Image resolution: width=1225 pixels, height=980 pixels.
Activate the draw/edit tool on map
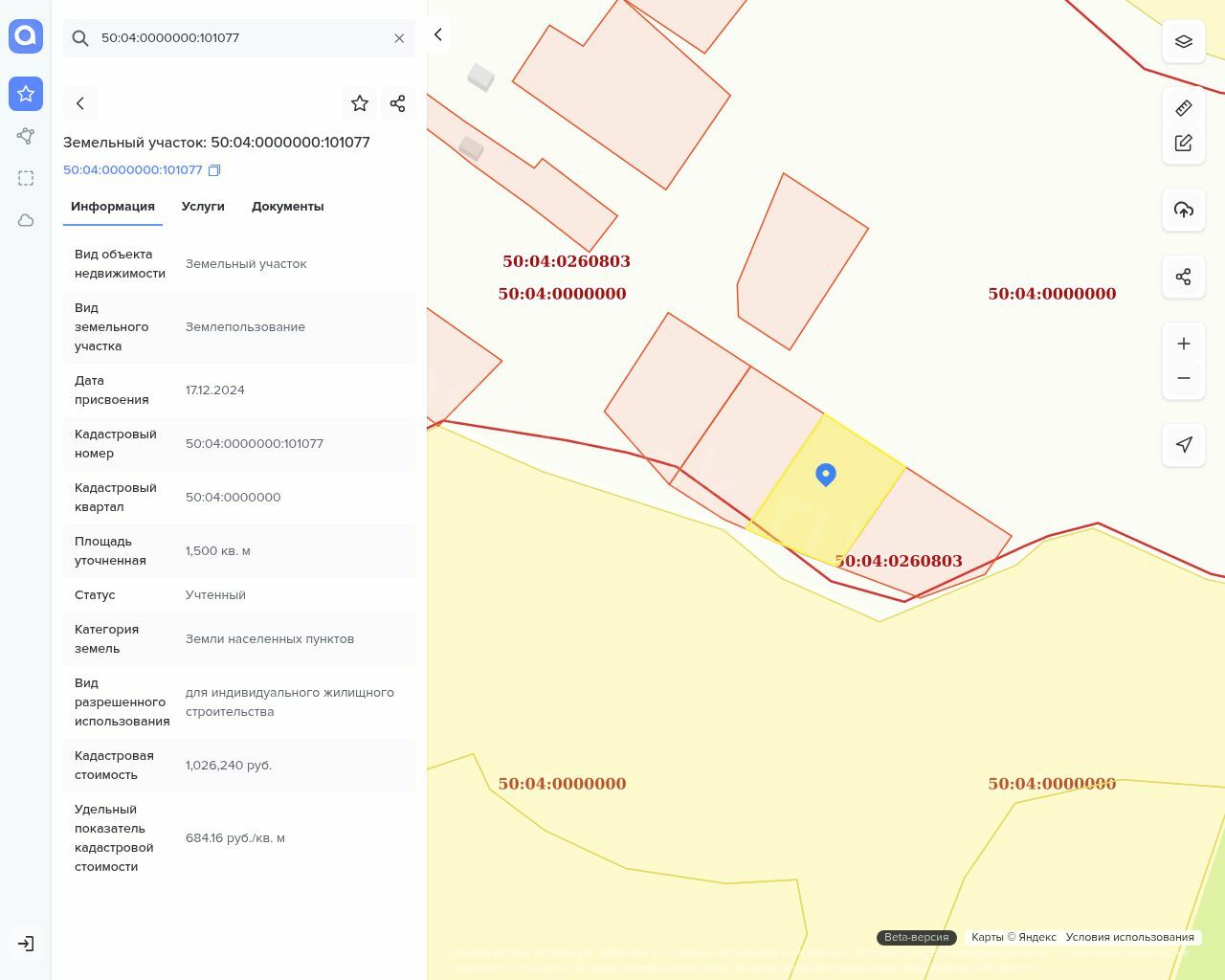[x=1184, y=143]
